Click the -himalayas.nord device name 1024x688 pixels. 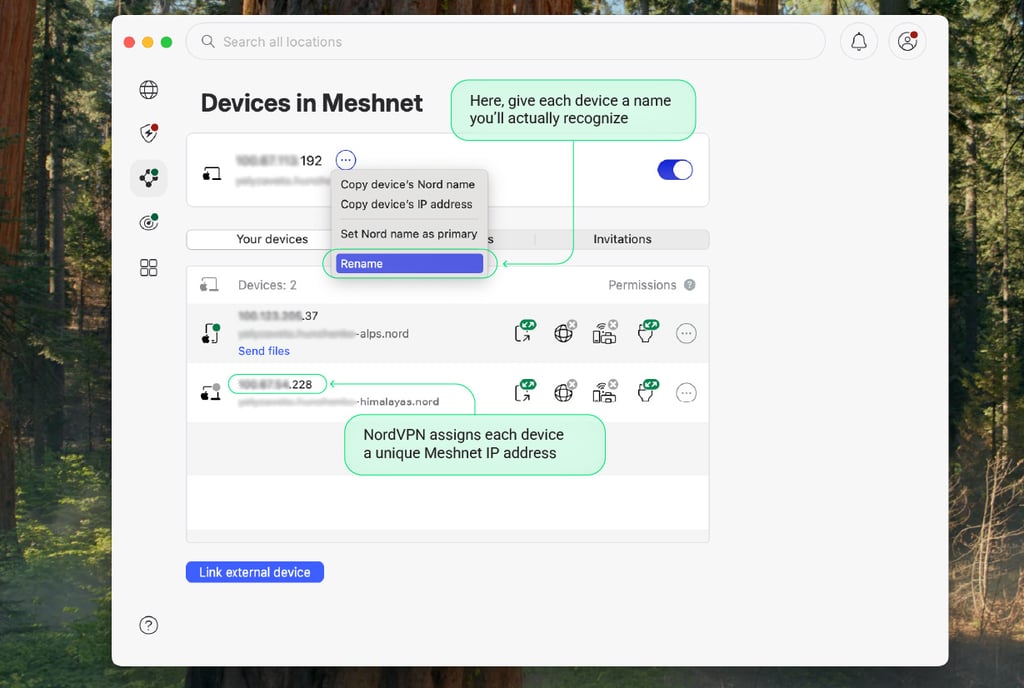coord(338,402)
